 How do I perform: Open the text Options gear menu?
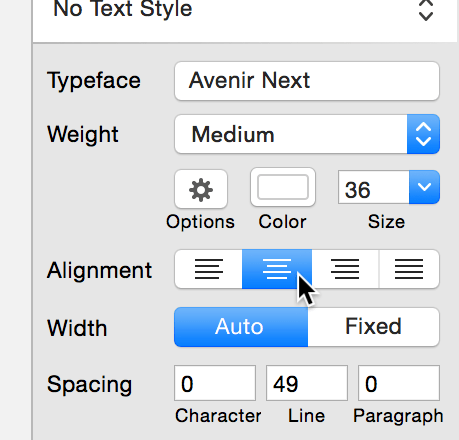click(201, 189)
